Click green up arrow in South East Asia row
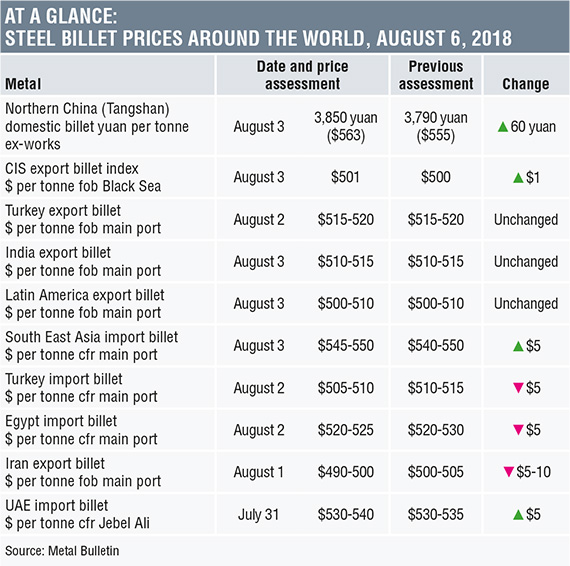Screen dimensions: 570x566 [518, 346]
